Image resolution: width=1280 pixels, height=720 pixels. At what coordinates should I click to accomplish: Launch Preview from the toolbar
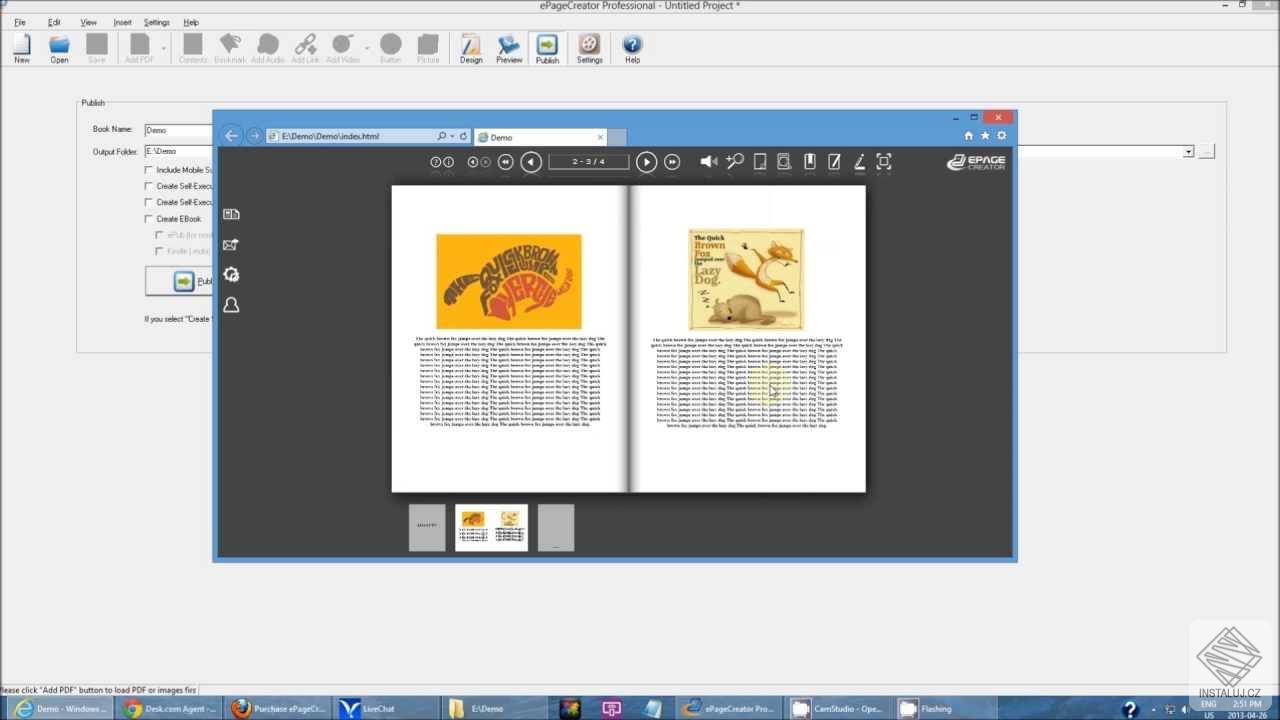[509, 48]
